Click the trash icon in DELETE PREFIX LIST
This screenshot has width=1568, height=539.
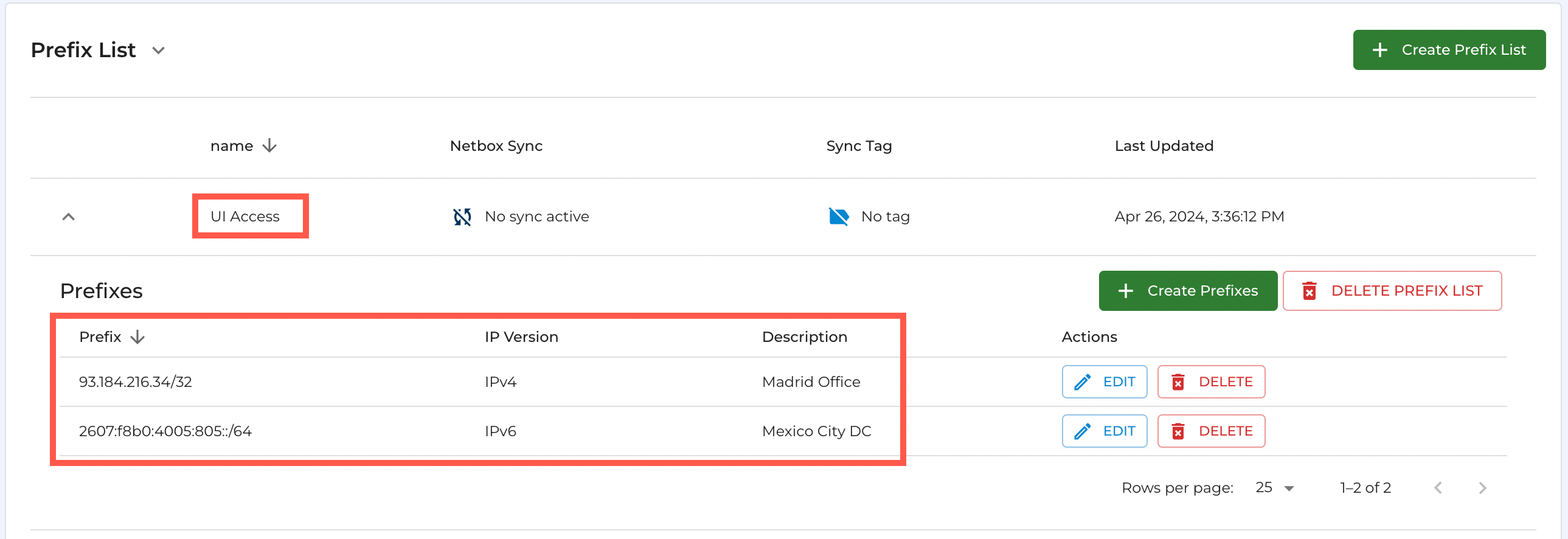pos(1310,291)
